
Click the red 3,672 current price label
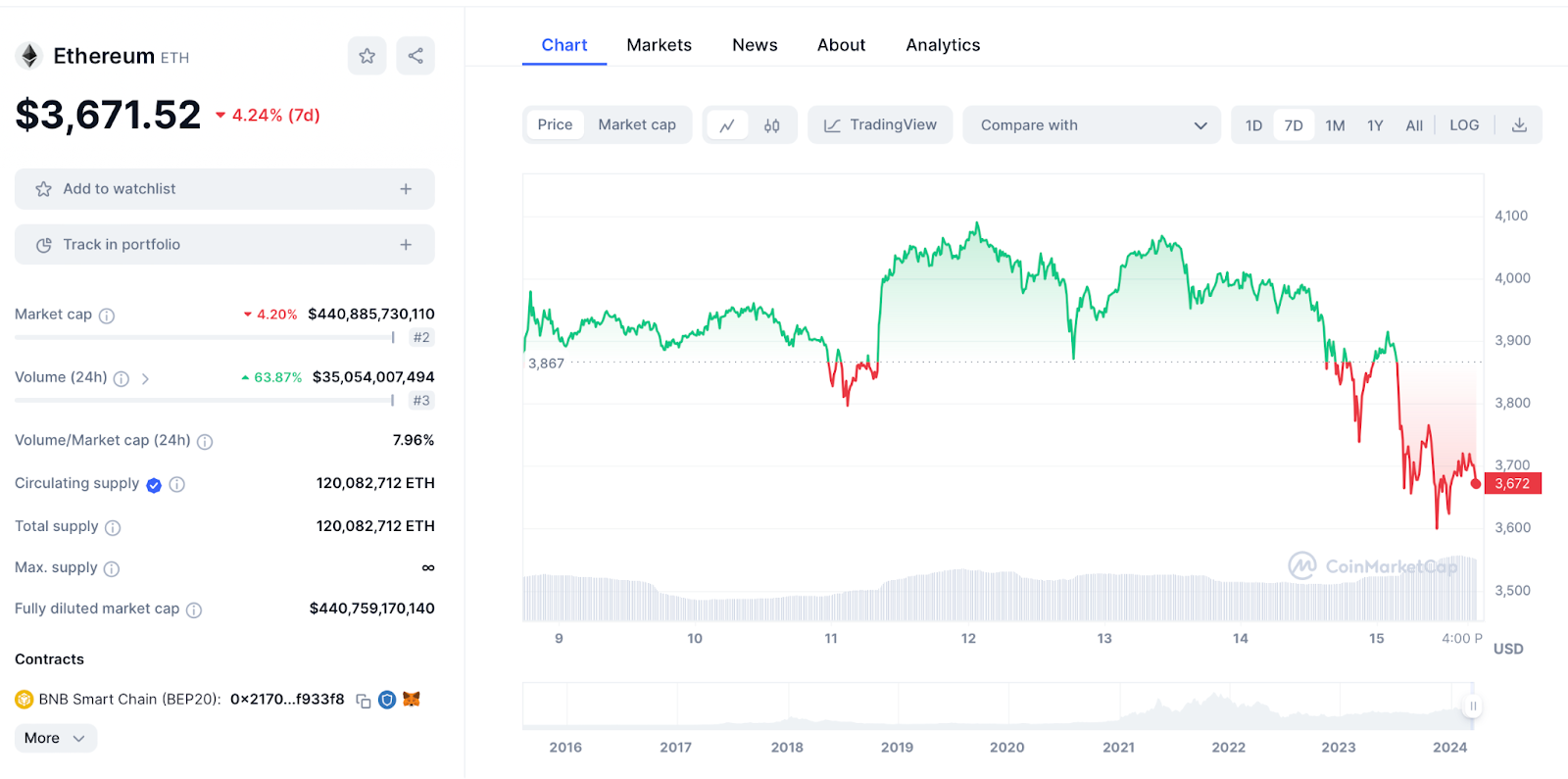tap(1513, 483)
